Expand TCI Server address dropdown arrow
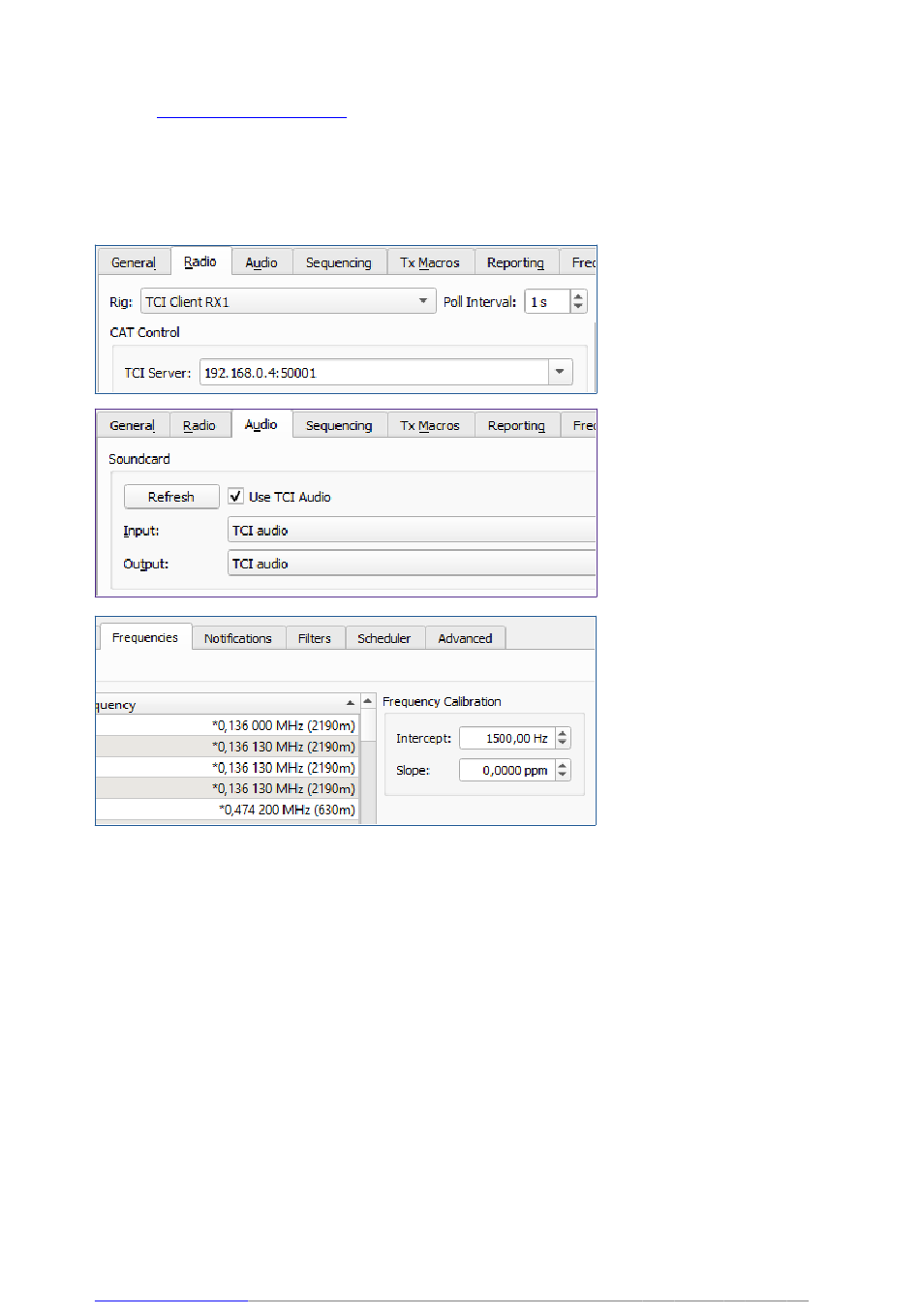The image size is (920, 1316). (560, 372)
